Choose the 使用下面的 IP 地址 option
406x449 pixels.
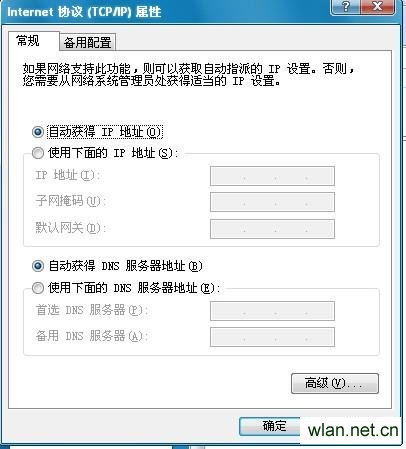38,153
